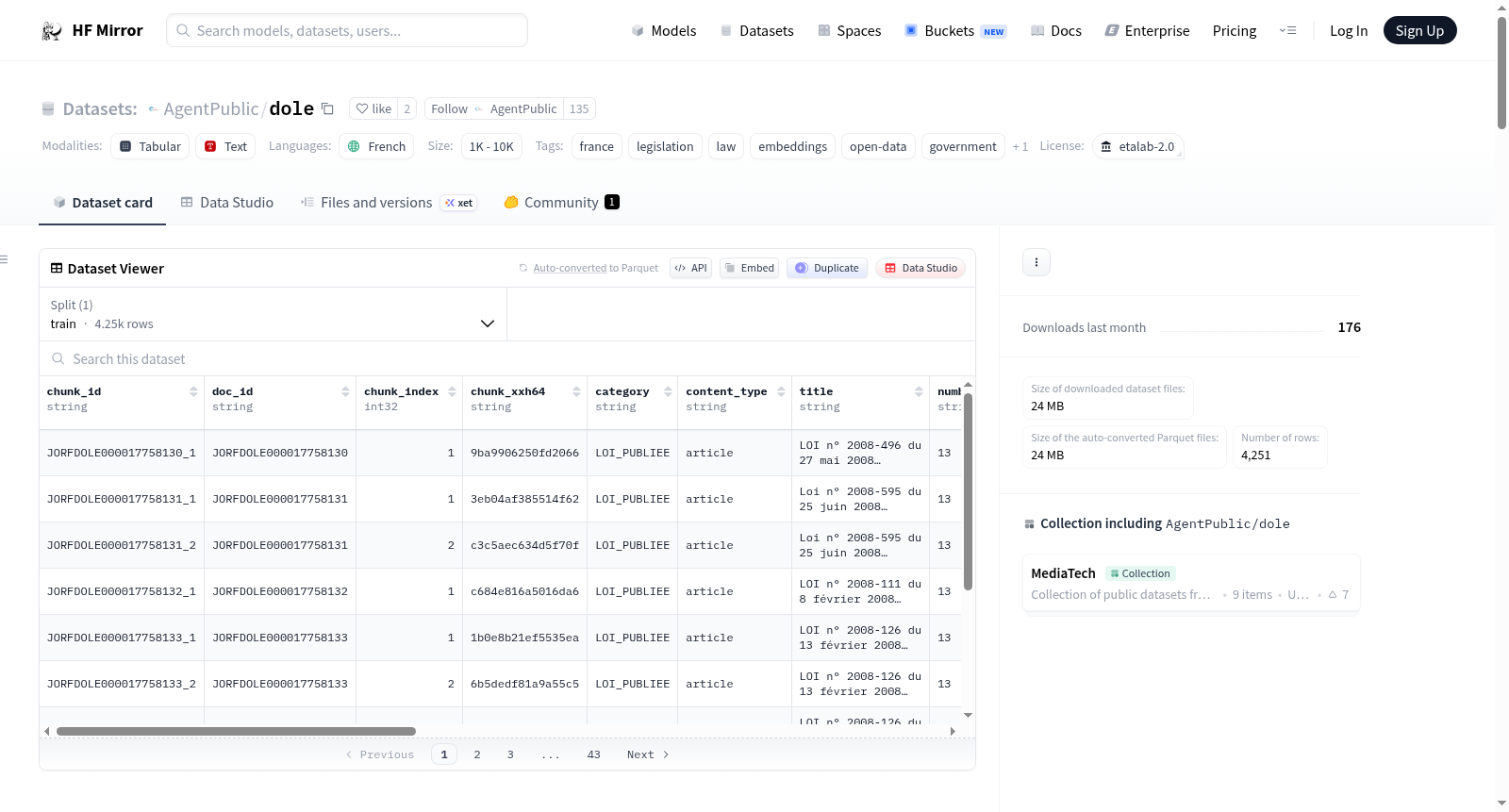
Task: Sort by content_type column
Action: pos(781,391)
